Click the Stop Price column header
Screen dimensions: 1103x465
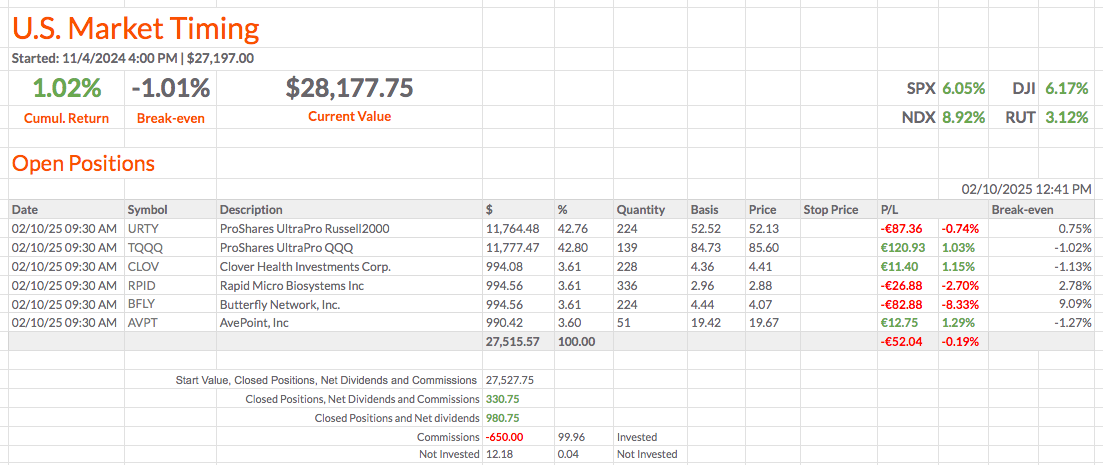tap(830, 210)
